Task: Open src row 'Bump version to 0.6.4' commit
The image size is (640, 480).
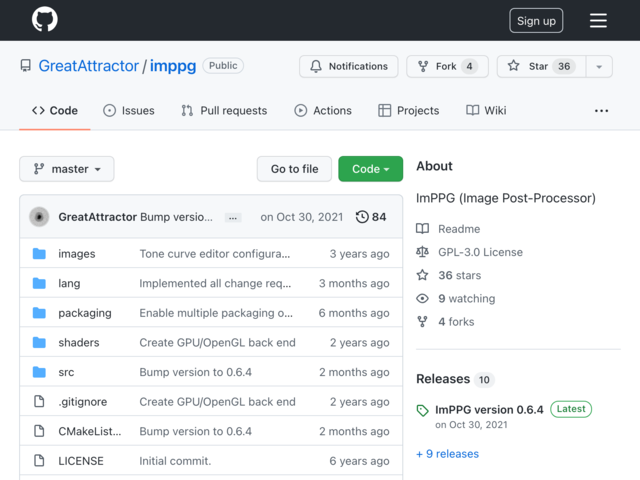Action: point(196,372)
